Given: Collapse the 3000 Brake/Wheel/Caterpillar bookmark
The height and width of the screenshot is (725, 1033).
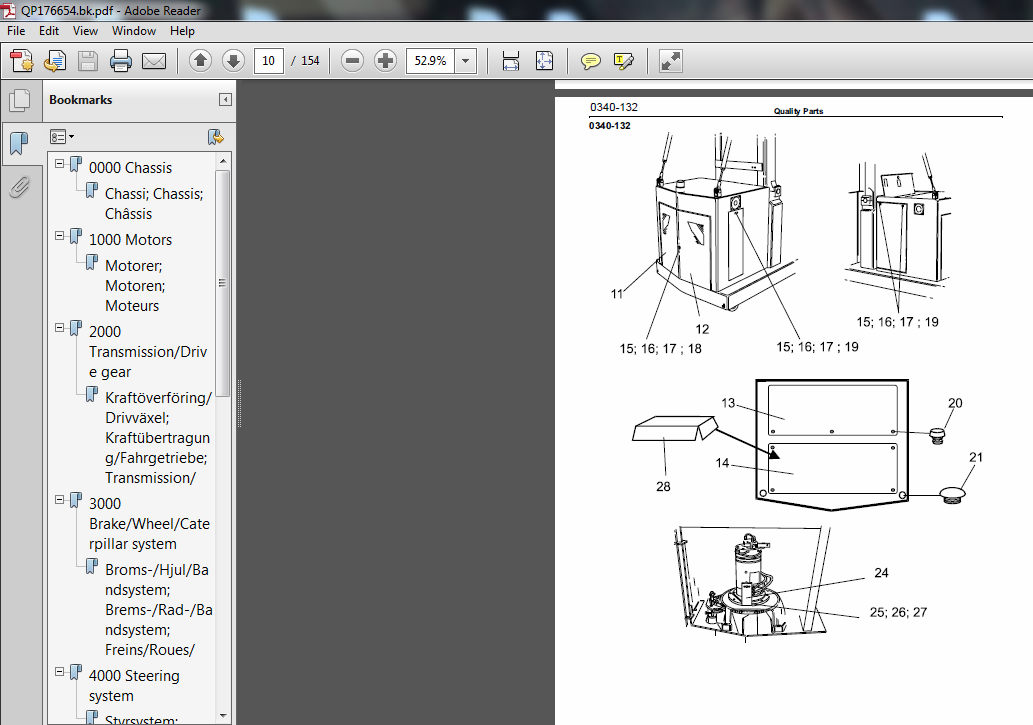Looking at the screenshot, I should 59,500.
